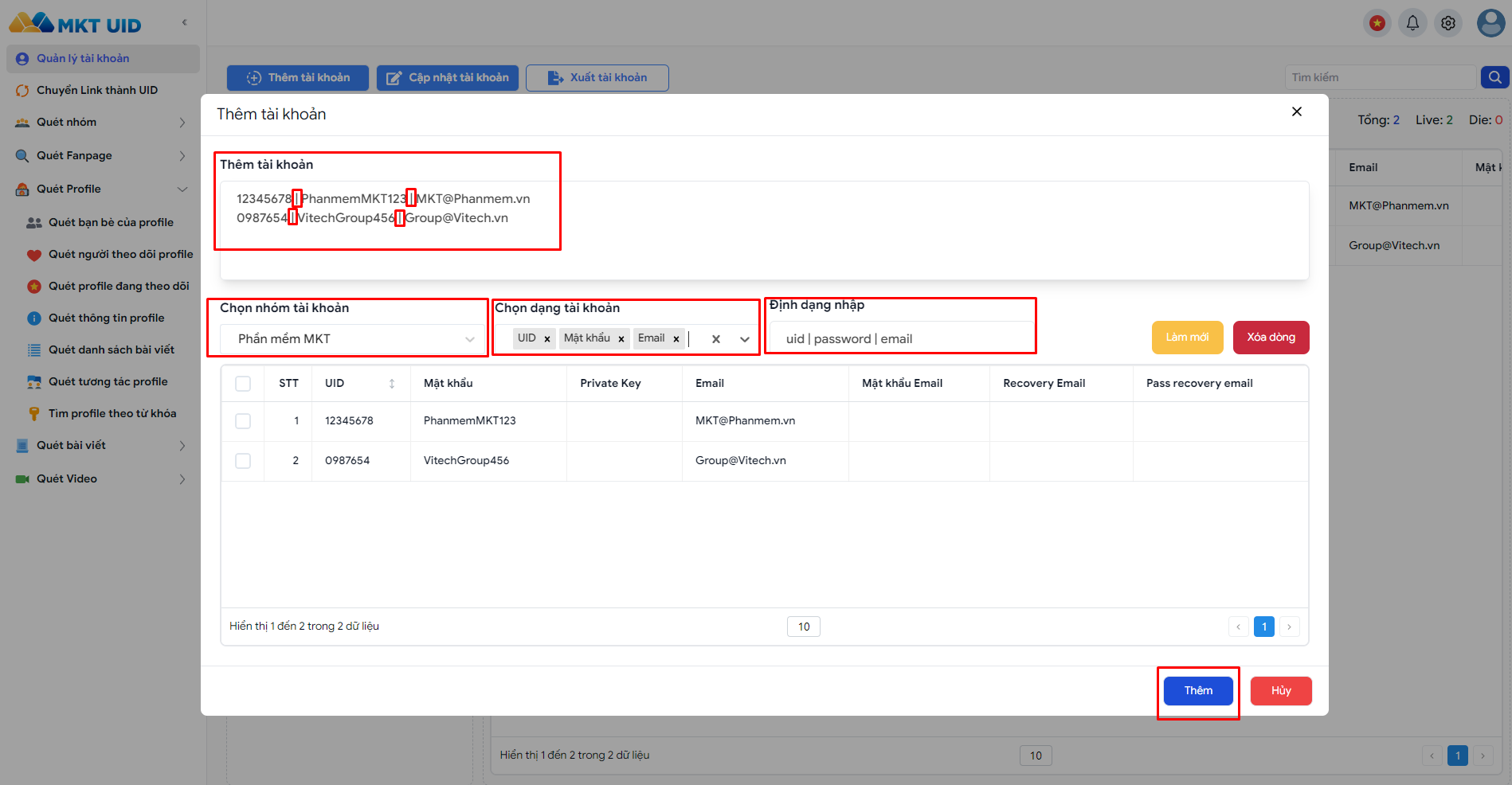Open the Vietnam flag language selector
Image resolution: width=1512 pixels, height=785 pixels.
(1377, 23)
